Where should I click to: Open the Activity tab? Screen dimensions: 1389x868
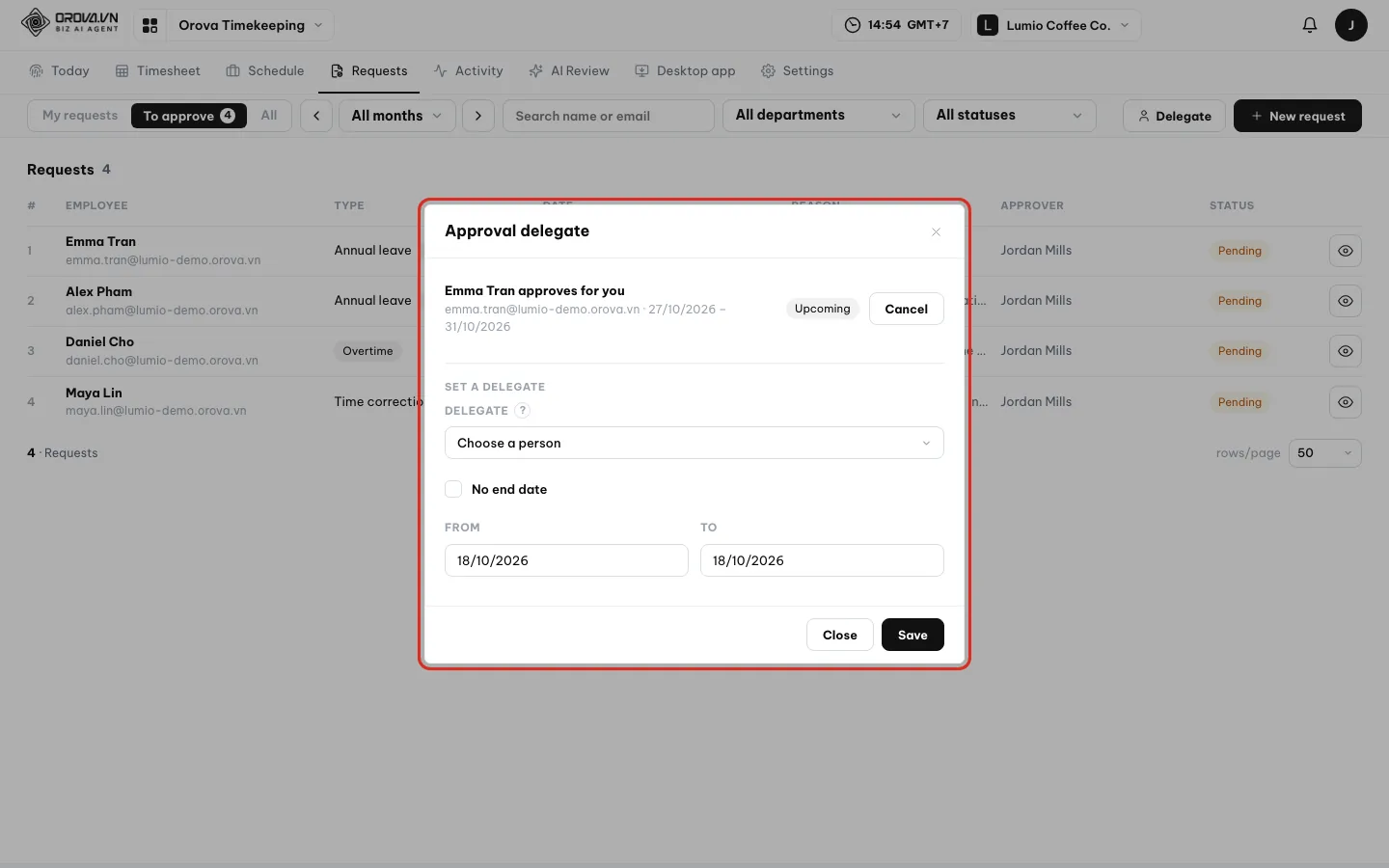469,71
